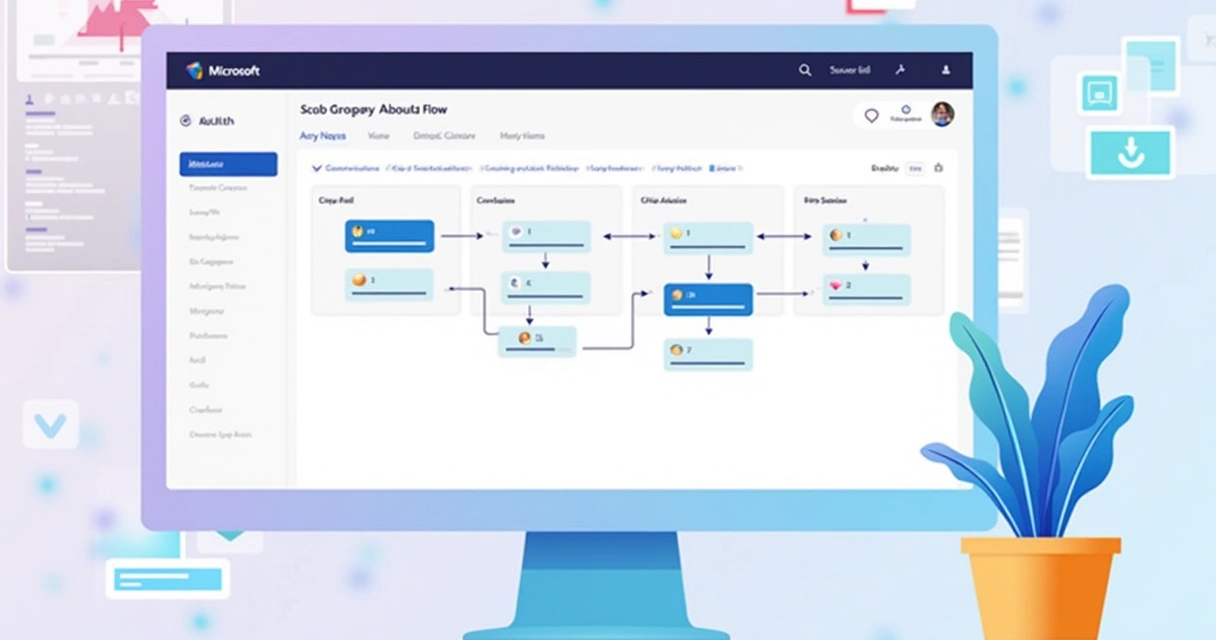The image size is (1216, 640).
Task: Click the bottom flow node numbered 7
Action: click(708, 352)
